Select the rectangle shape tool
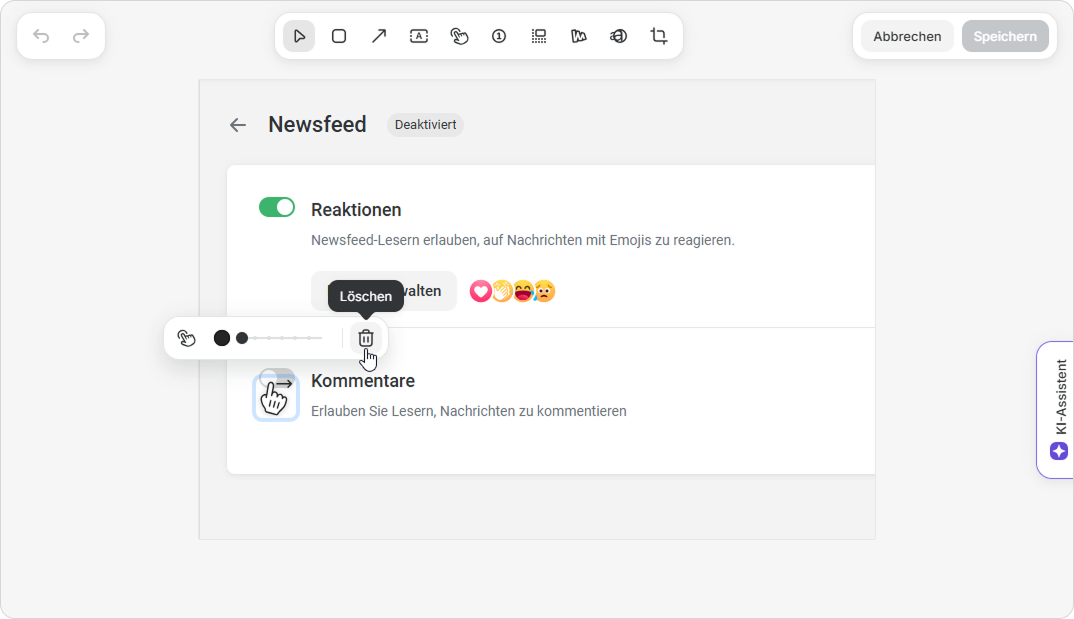Image resolution: width=1074 pixels, height=619 pixels. [x=339, y=36]
